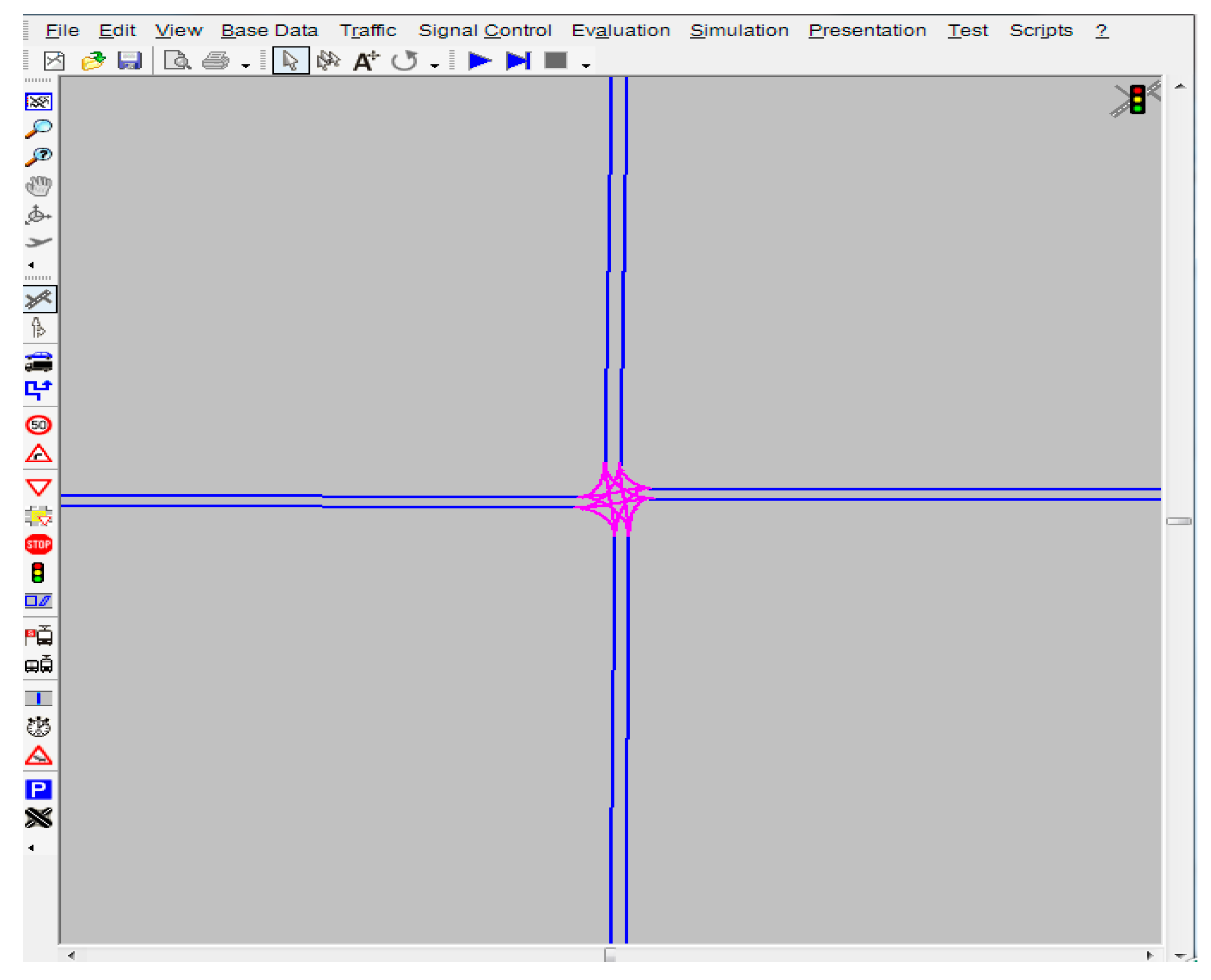Click the vertical scrollbar thumb
Viewport: 1211px width, 980px height.
tap(1179, 521)
